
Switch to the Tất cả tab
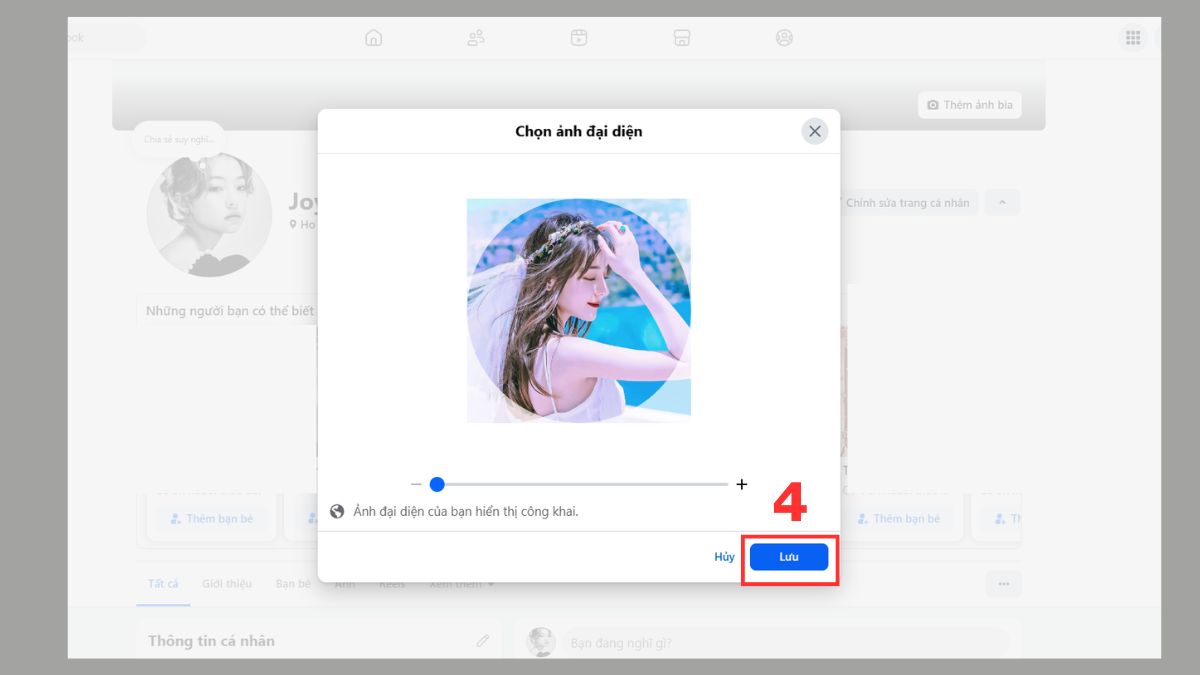click(163, 583)
